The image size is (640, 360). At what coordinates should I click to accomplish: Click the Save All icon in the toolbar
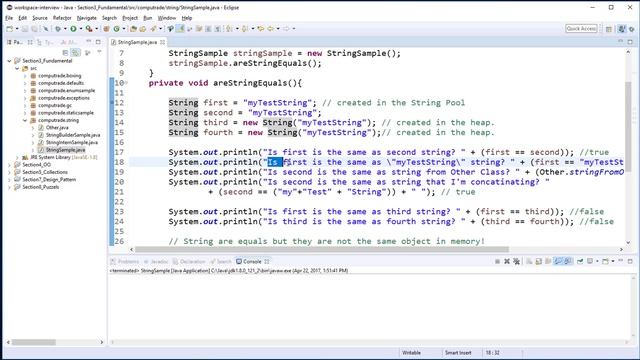click(x=34, y=29)
